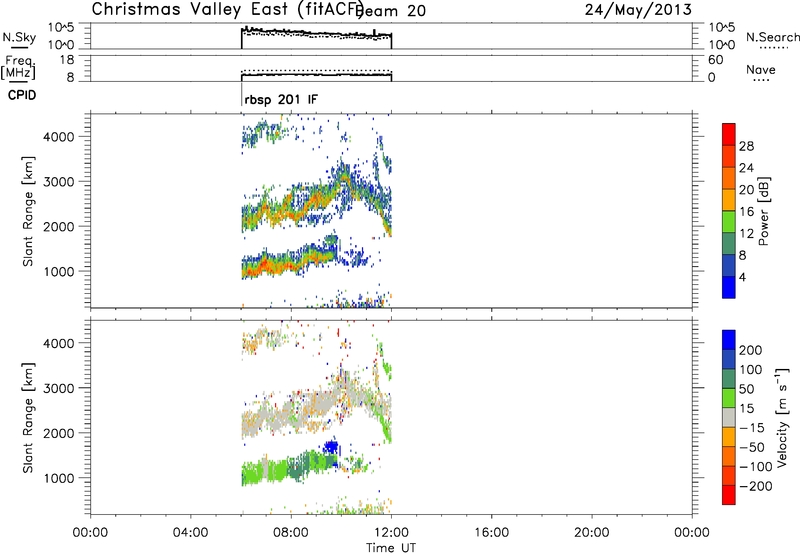Click the '3000' tick in power panel

click(x=59, y=182)
